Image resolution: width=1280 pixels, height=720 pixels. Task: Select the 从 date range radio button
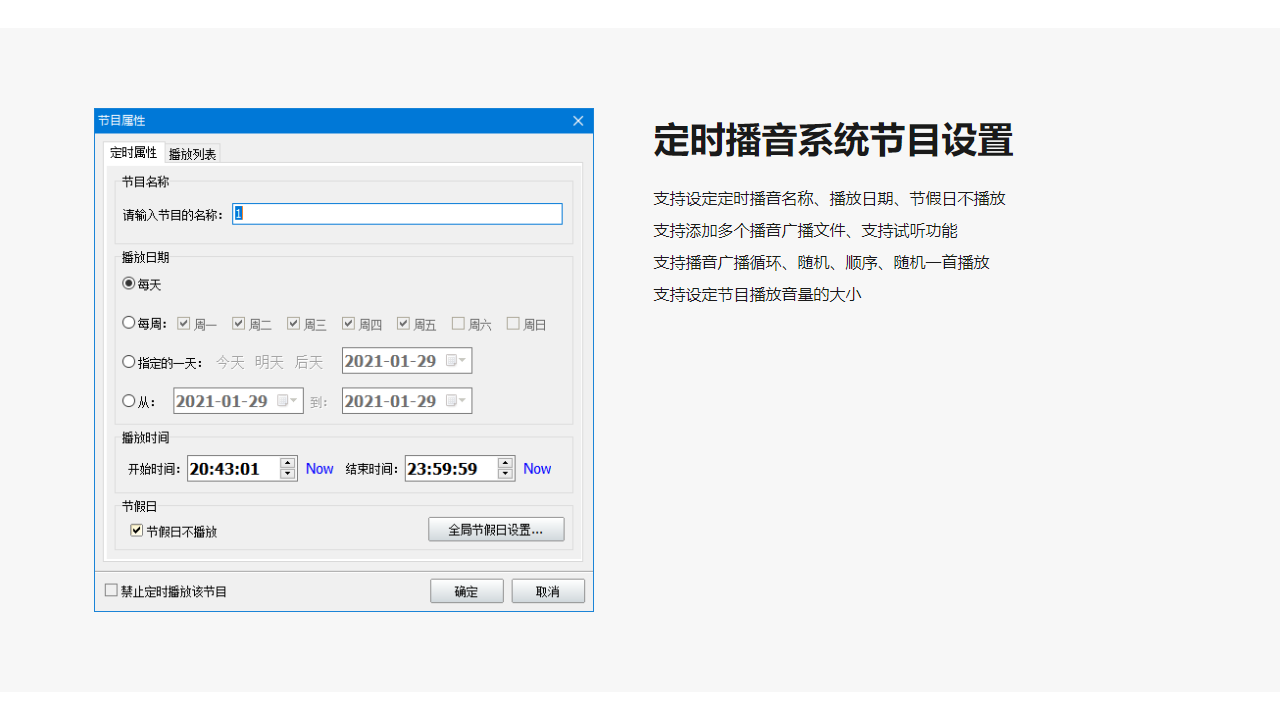pyautogui.click(x=128, y=401)
